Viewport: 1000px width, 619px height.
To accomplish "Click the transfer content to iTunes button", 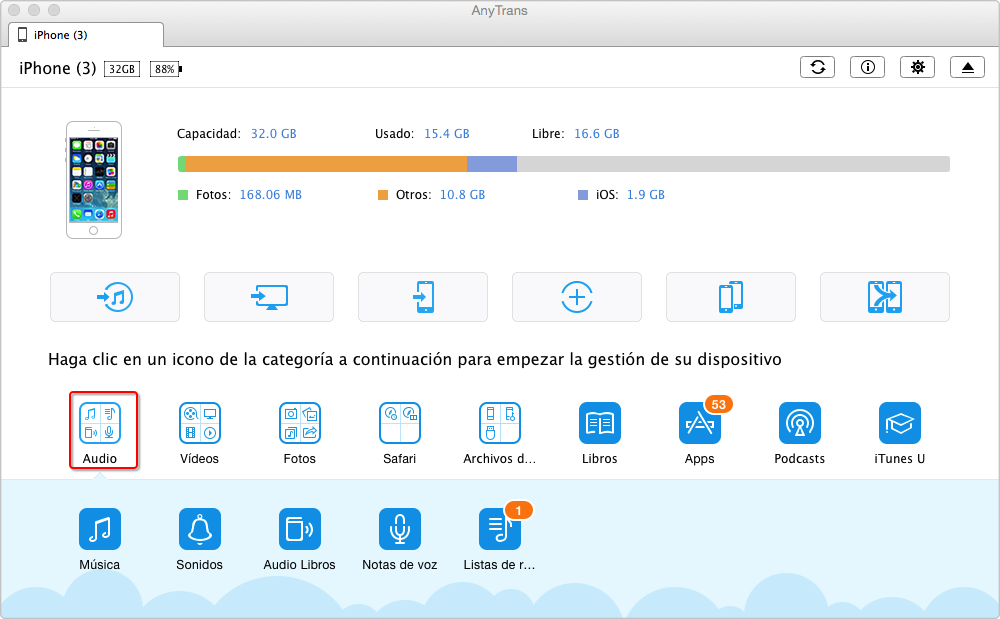I will tap(115, 297).
